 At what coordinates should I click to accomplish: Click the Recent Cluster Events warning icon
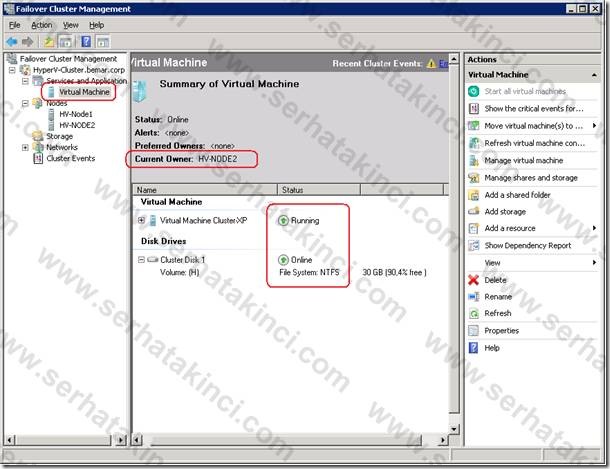[431, 63]
